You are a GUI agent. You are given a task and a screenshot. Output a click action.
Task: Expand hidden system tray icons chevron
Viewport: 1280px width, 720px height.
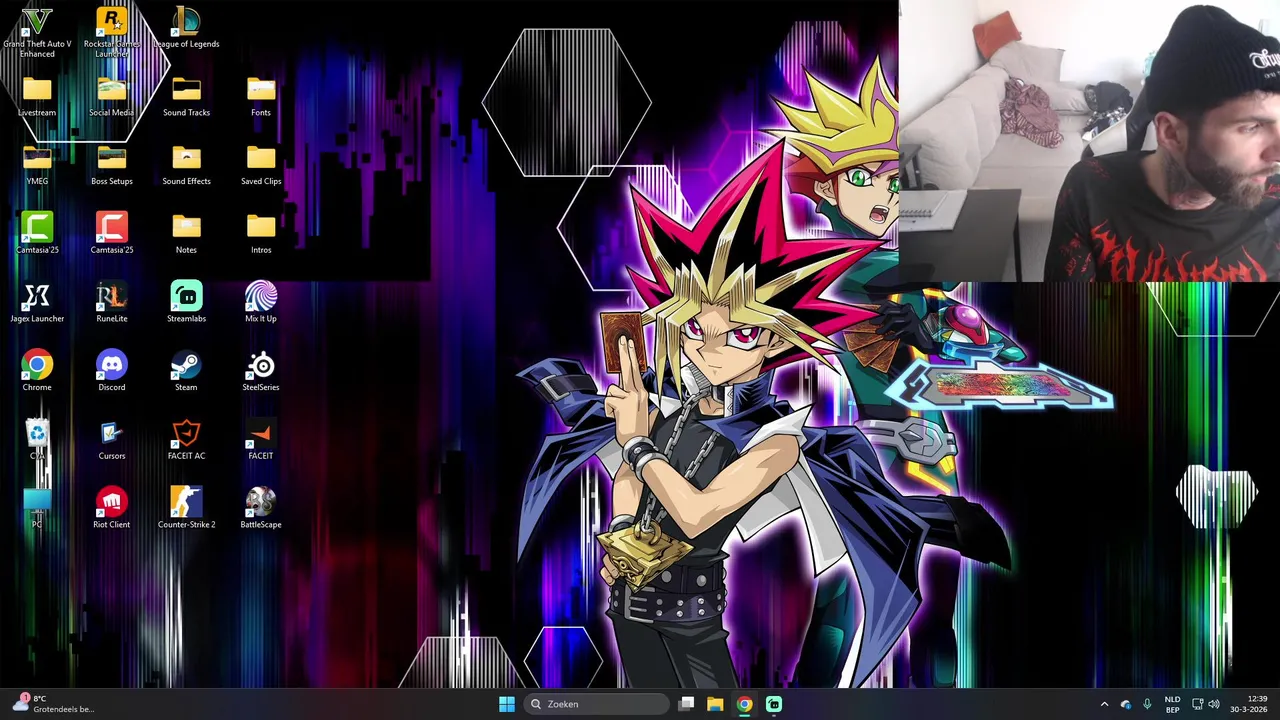click(x=1104, y=704)
